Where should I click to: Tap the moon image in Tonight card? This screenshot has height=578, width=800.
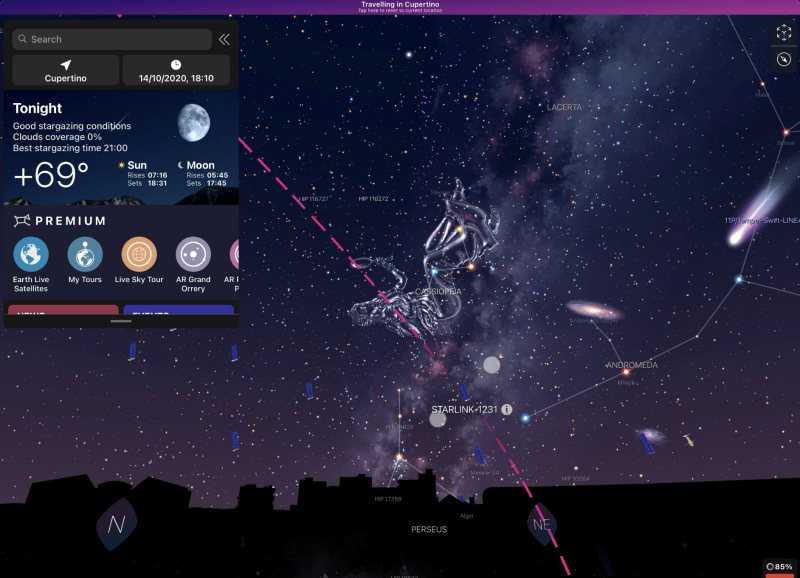click(x=193, y=122)
